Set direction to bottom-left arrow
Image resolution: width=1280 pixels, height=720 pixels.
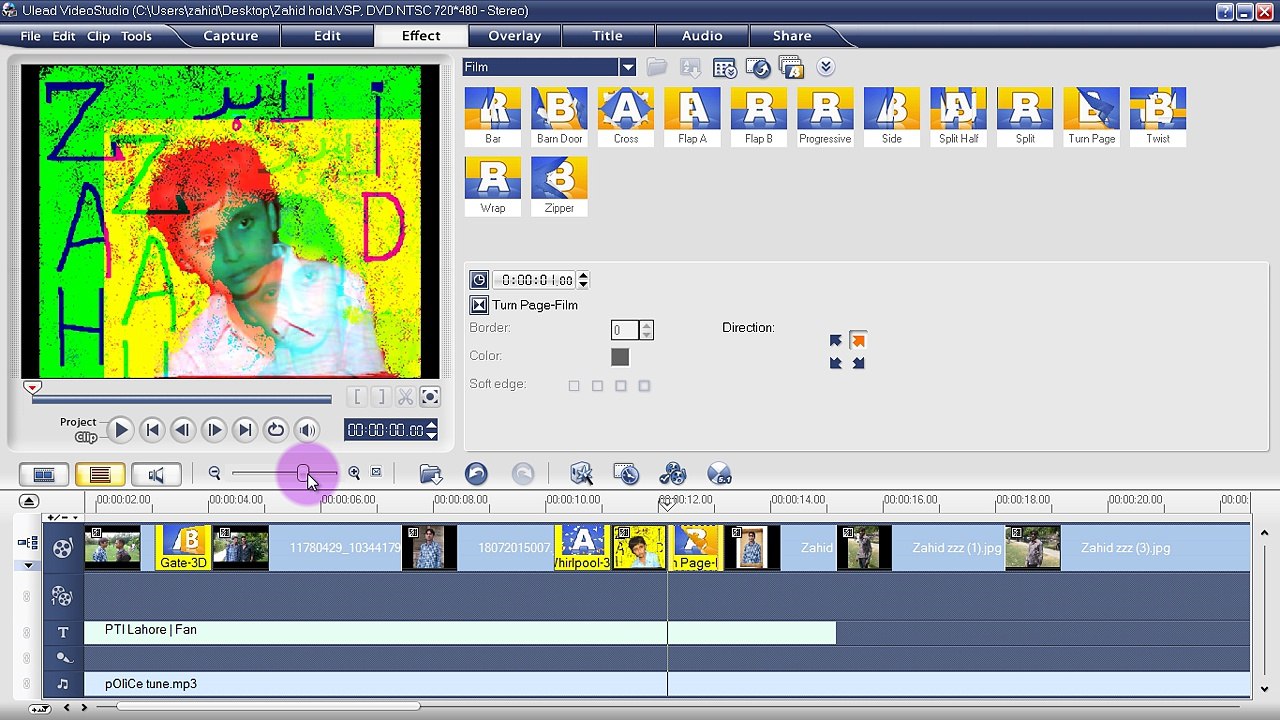(x=836, y=363)
